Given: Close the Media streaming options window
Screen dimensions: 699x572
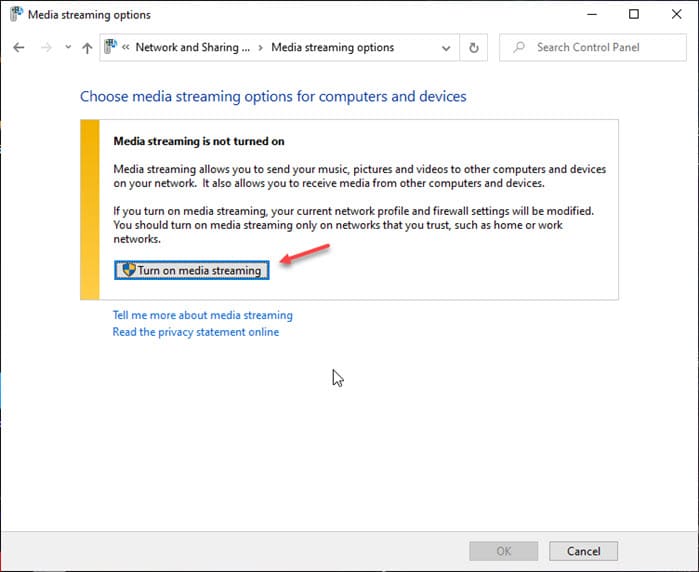Looking at the screenshot, I should point(676,14).
